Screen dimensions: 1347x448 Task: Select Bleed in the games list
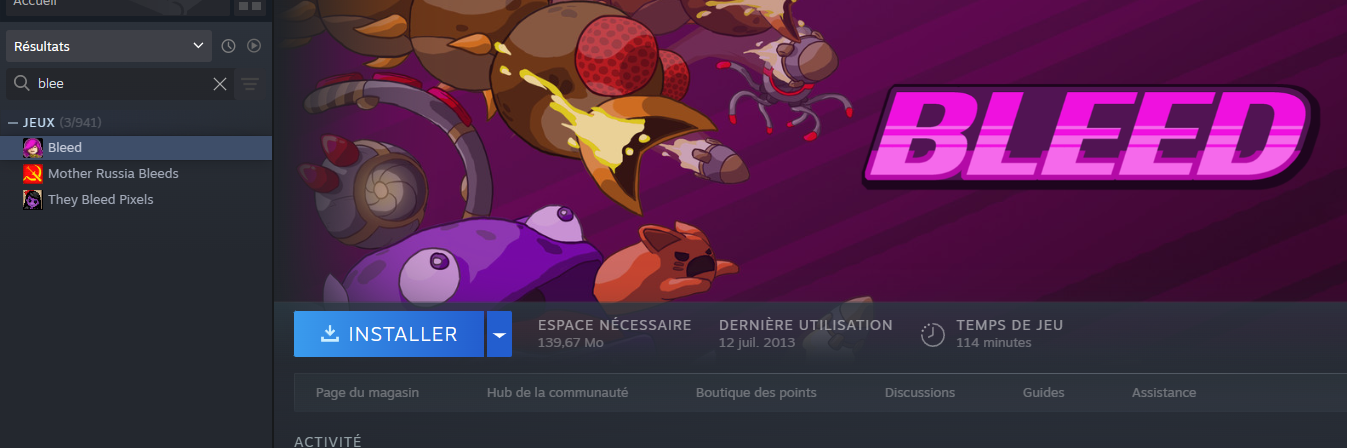(x=136, y=148)
